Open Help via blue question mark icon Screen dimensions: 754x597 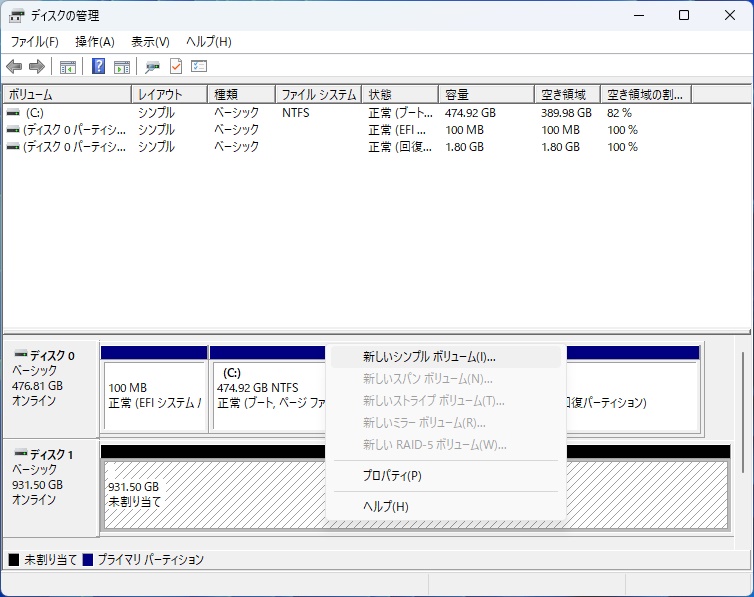point(99,67)
